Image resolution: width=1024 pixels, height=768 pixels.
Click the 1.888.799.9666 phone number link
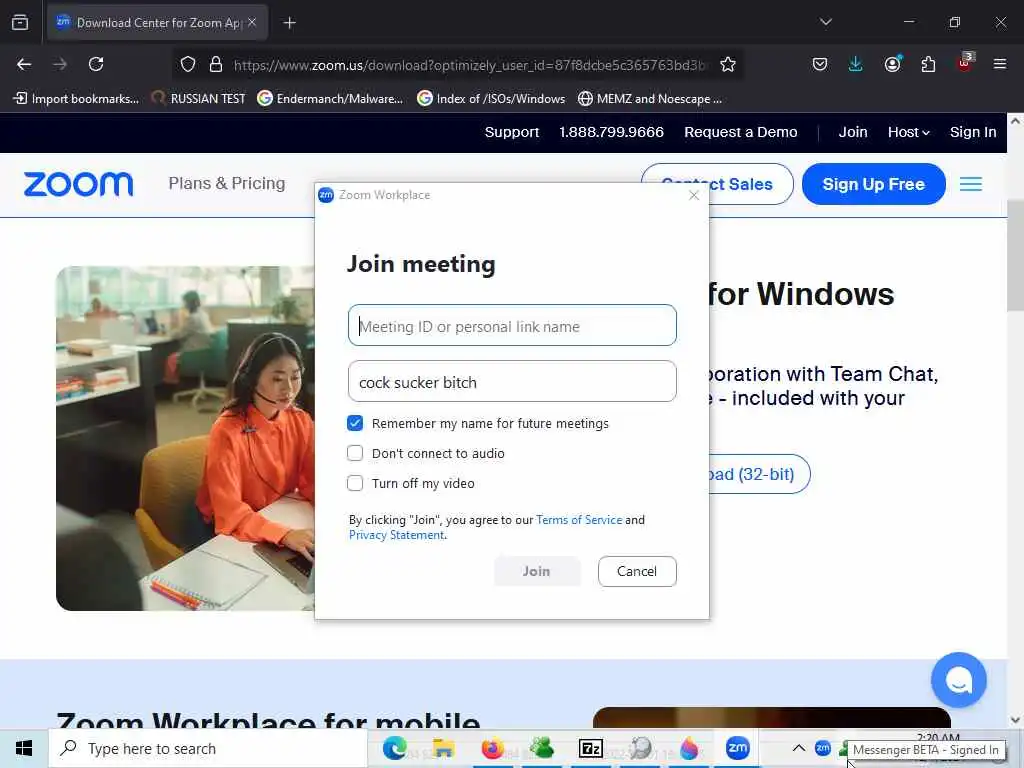pos(611,132)
